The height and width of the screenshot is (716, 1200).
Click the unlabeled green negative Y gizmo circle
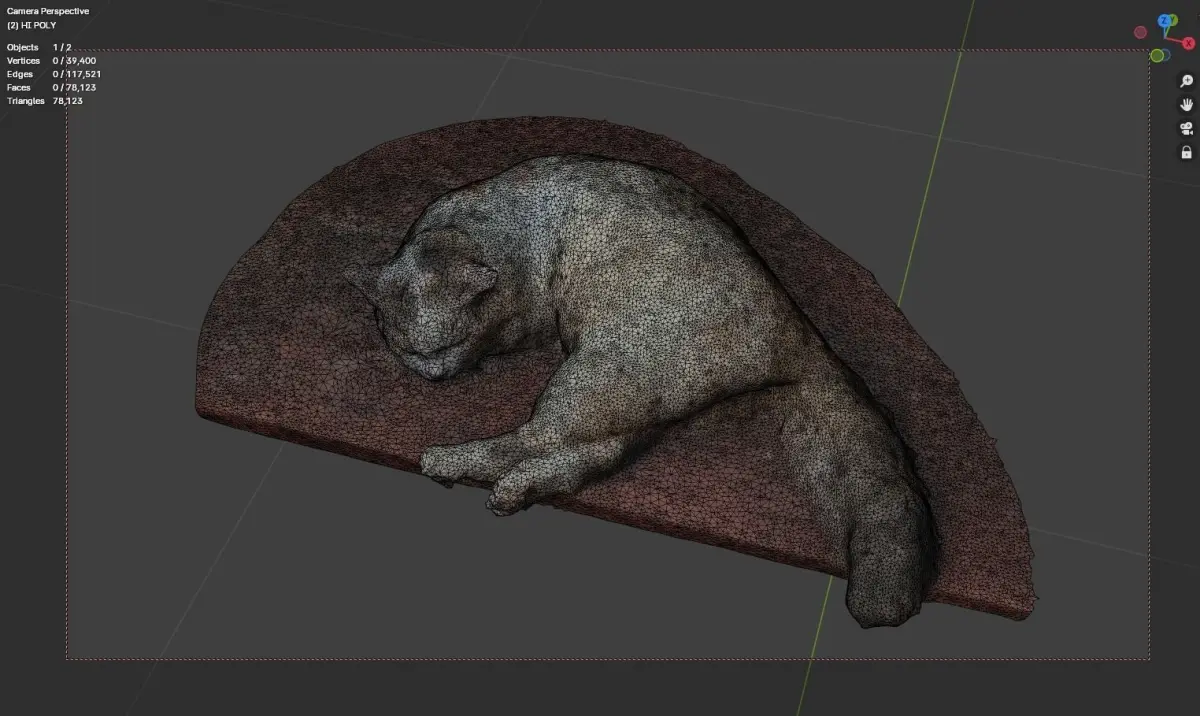point(1157,55)
